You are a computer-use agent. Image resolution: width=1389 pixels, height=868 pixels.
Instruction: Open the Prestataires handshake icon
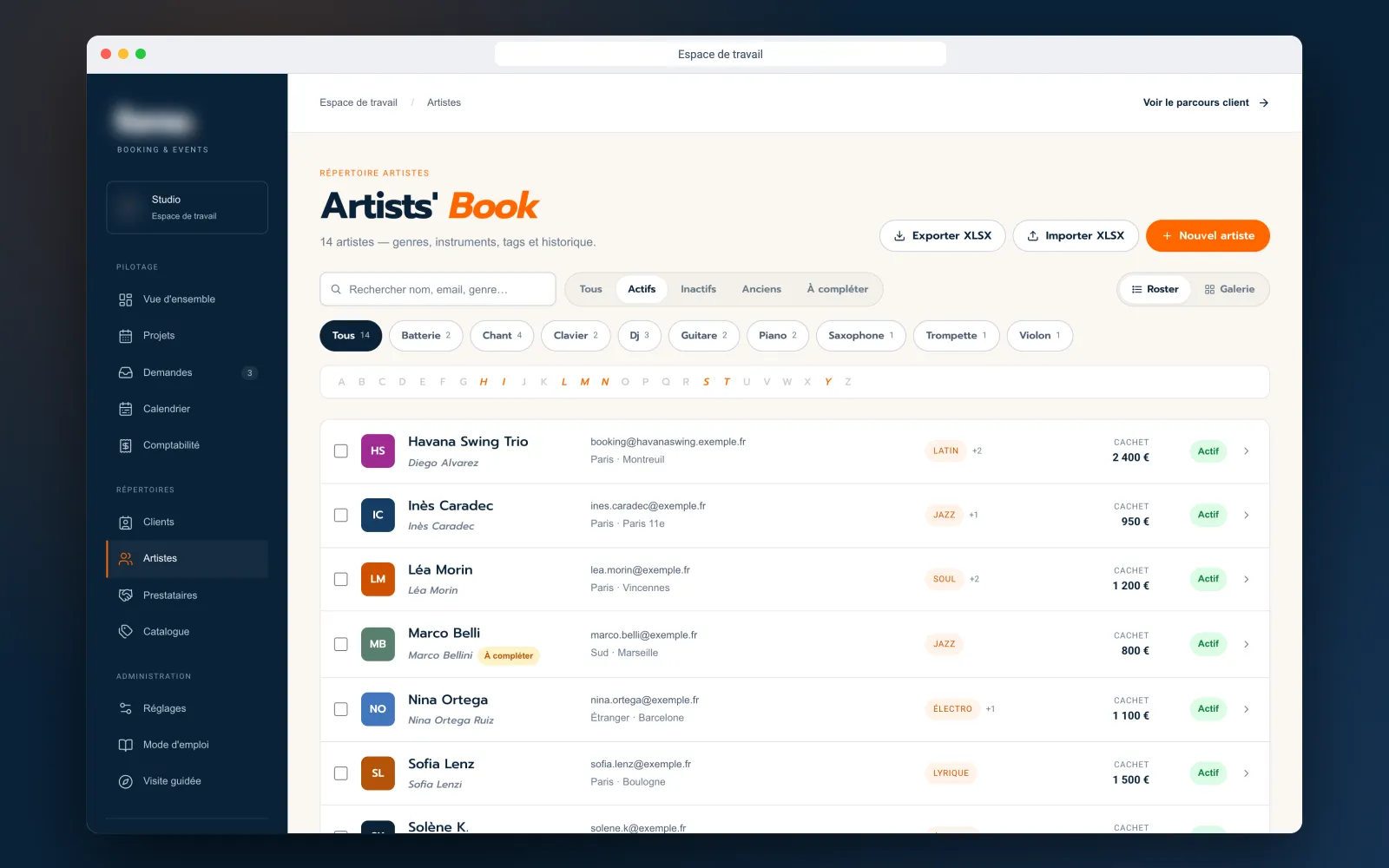coord(126,595)
